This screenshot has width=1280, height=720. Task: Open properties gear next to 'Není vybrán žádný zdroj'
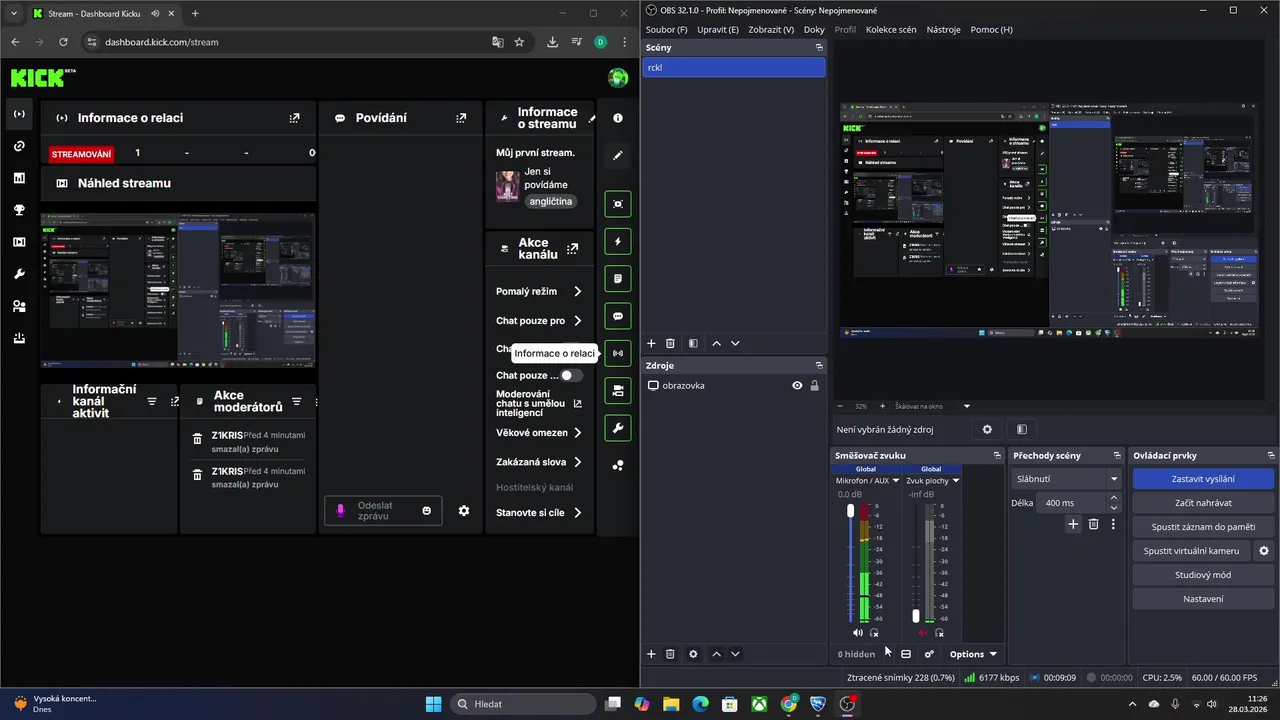click(x=987, y=429)
